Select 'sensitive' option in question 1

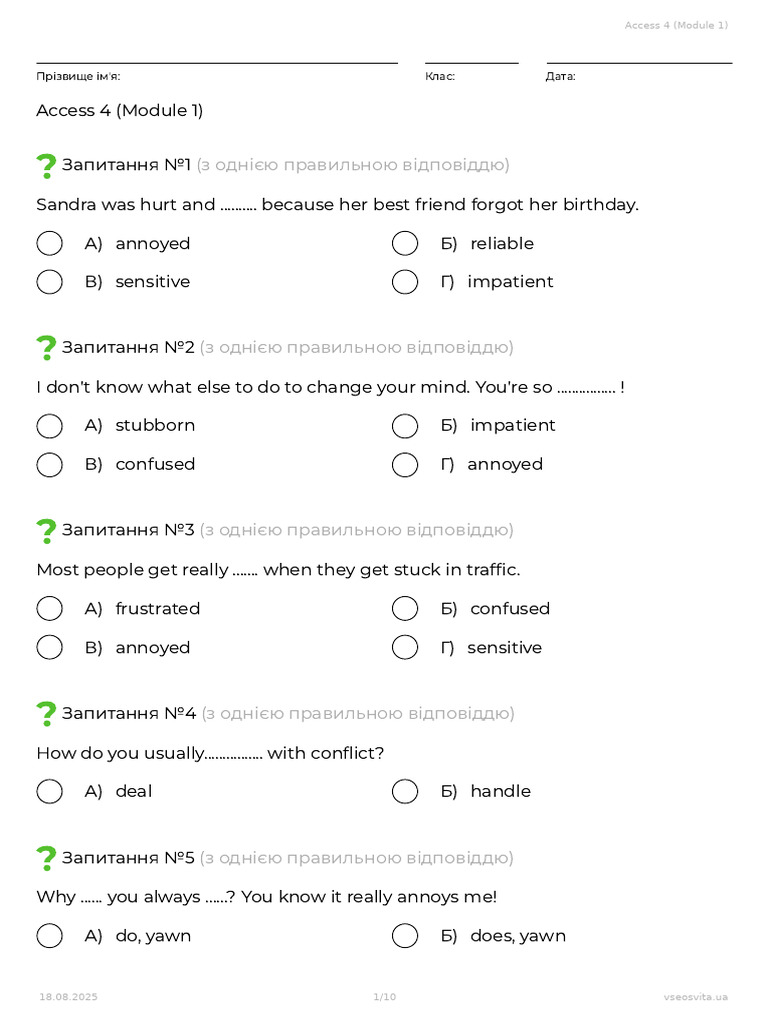(x=50, y=282)
